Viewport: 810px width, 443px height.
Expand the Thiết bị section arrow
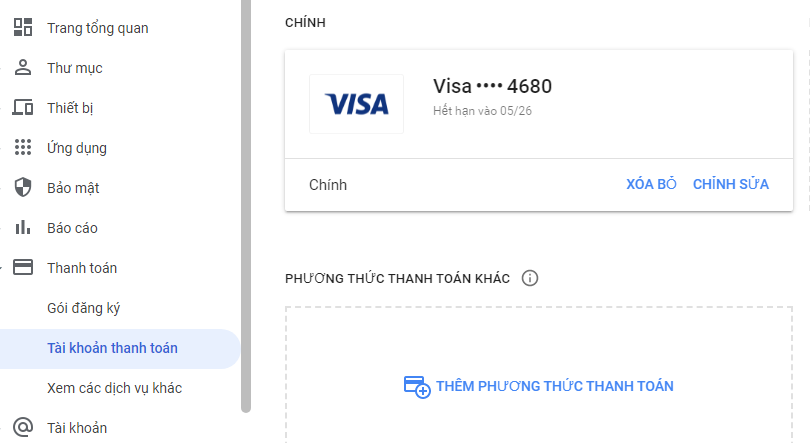3,108
